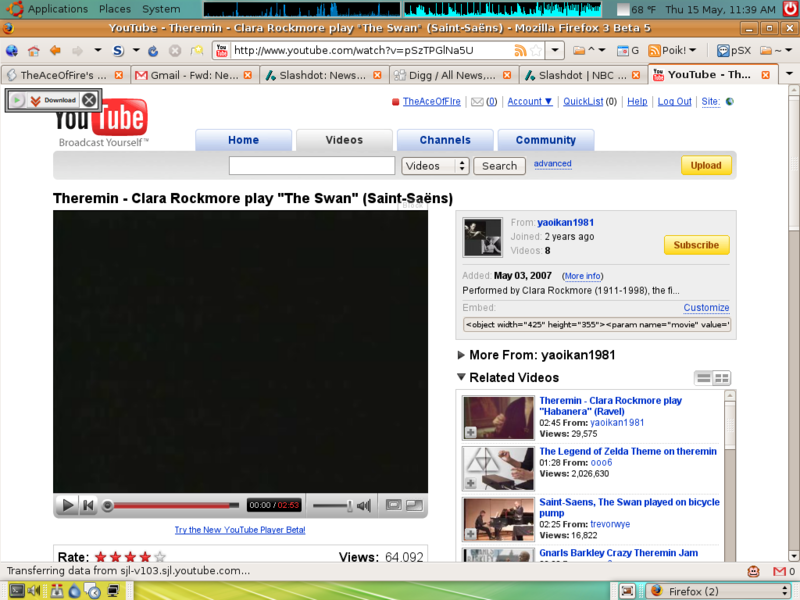
Task: Click the volume speaker in the bottom panel
Action: [x=34, y=591]
